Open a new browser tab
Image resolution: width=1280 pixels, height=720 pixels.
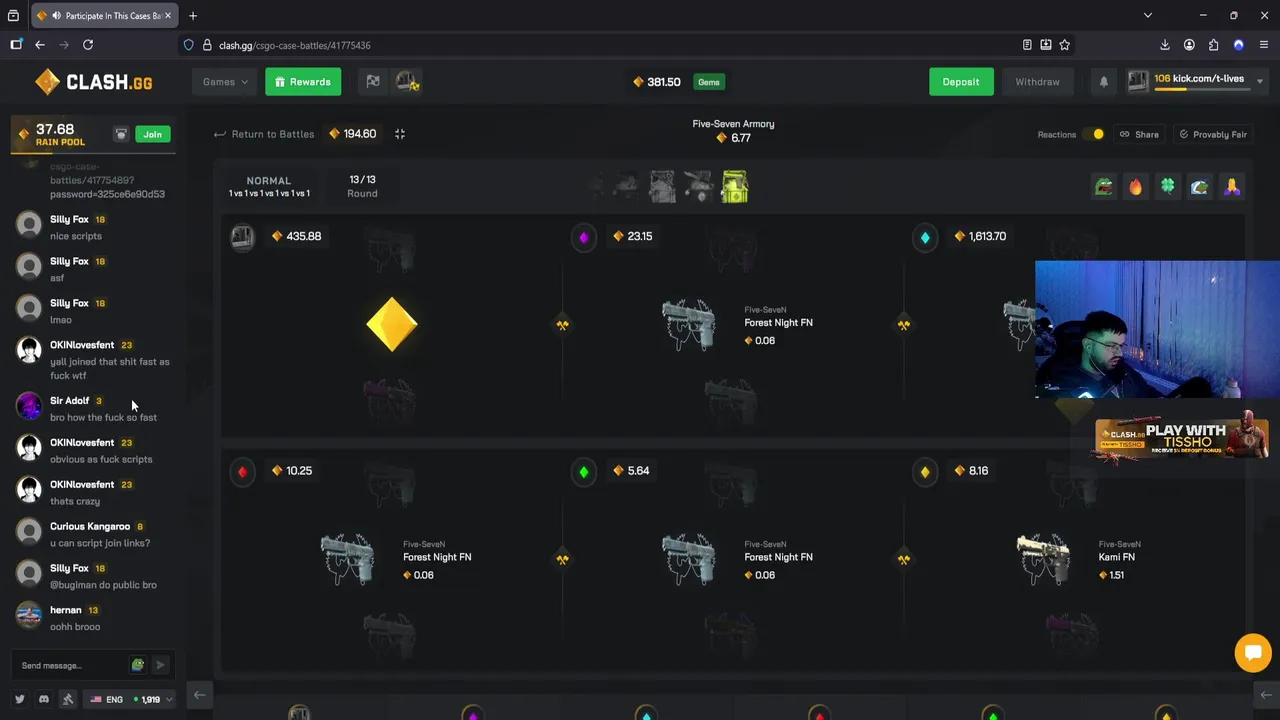[x=193, y=16]
